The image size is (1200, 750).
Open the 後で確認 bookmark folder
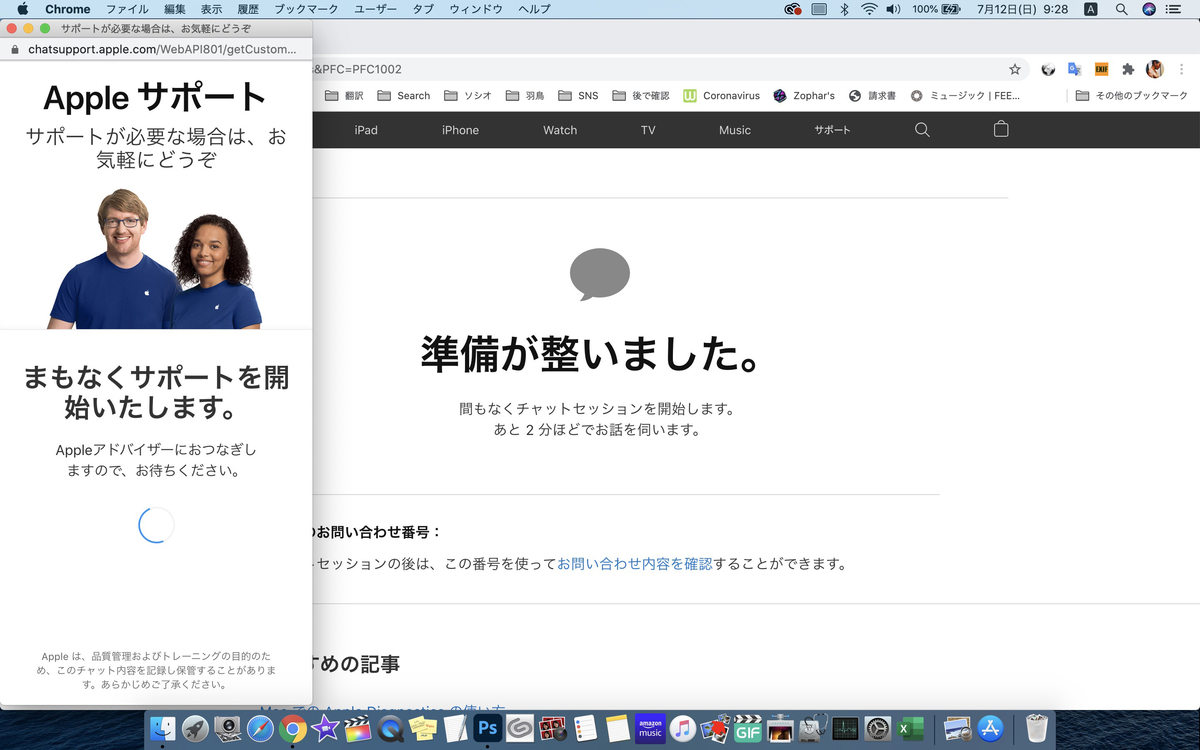coord(641,96)
